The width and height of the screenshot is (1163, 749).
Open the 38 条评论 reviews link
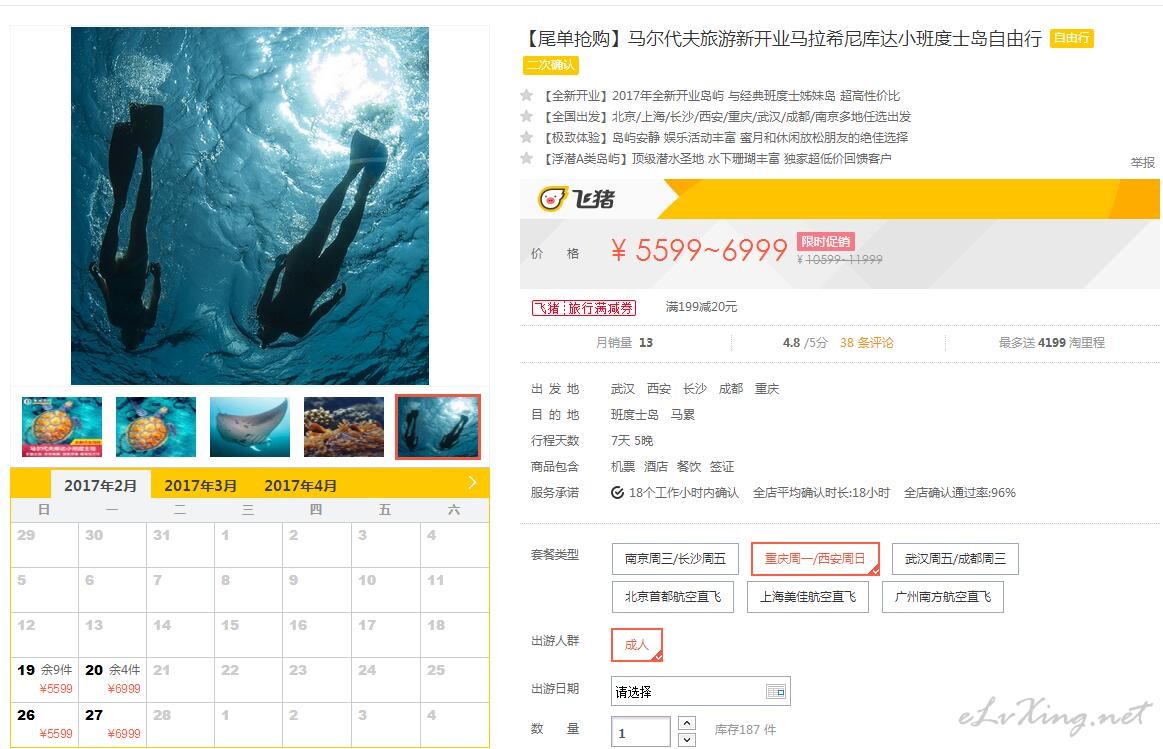[866, 343]
